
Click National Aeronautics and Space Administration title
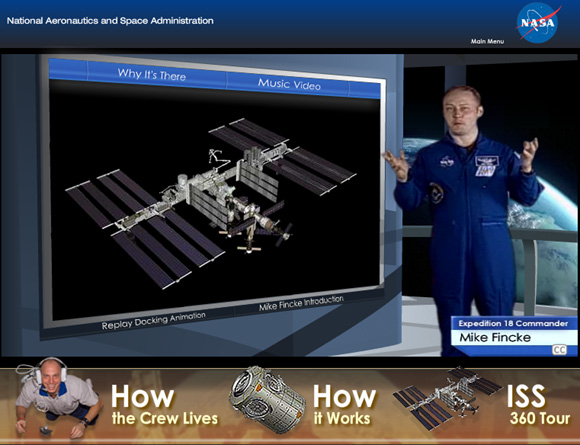(x=110, y=21)
